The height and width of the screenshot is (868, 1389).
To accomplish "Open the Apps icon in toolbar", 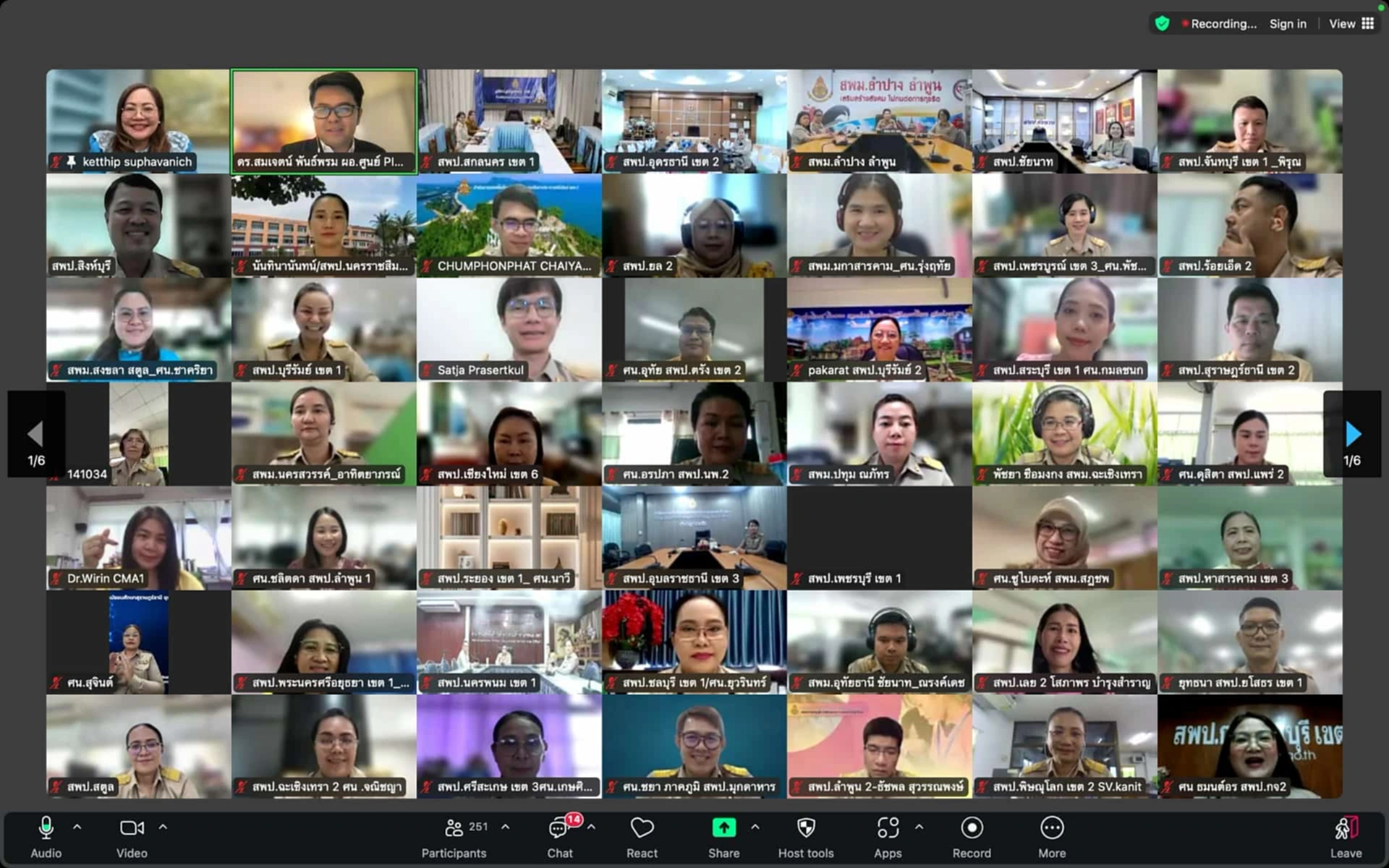I will tap(888, 828).
